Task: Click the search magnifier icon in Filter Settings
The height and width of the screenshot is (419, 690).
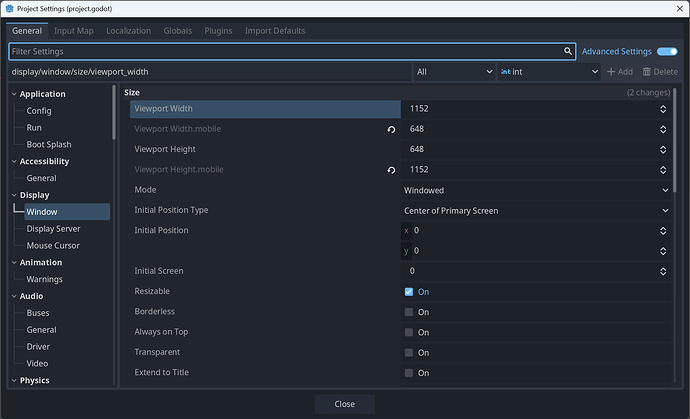Action: [566, 51]
